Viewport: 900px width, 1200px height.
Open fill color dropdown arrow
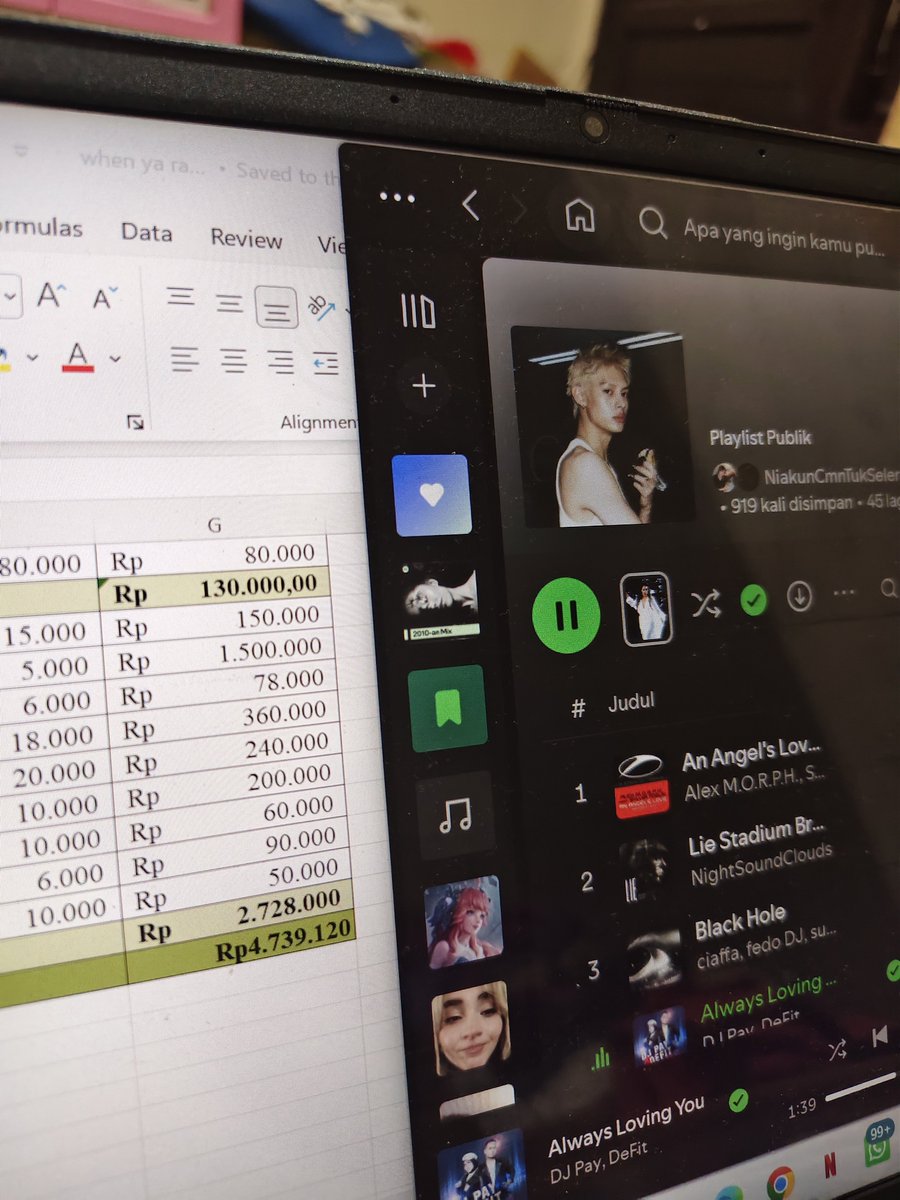(32, 356)
